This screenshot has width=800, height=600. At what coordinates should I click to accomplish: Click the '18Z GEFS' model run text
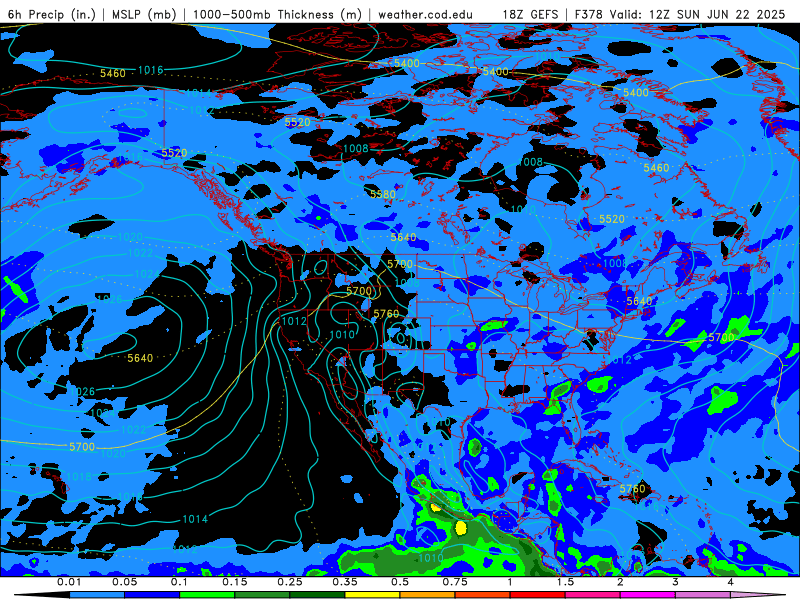point(531,14)
